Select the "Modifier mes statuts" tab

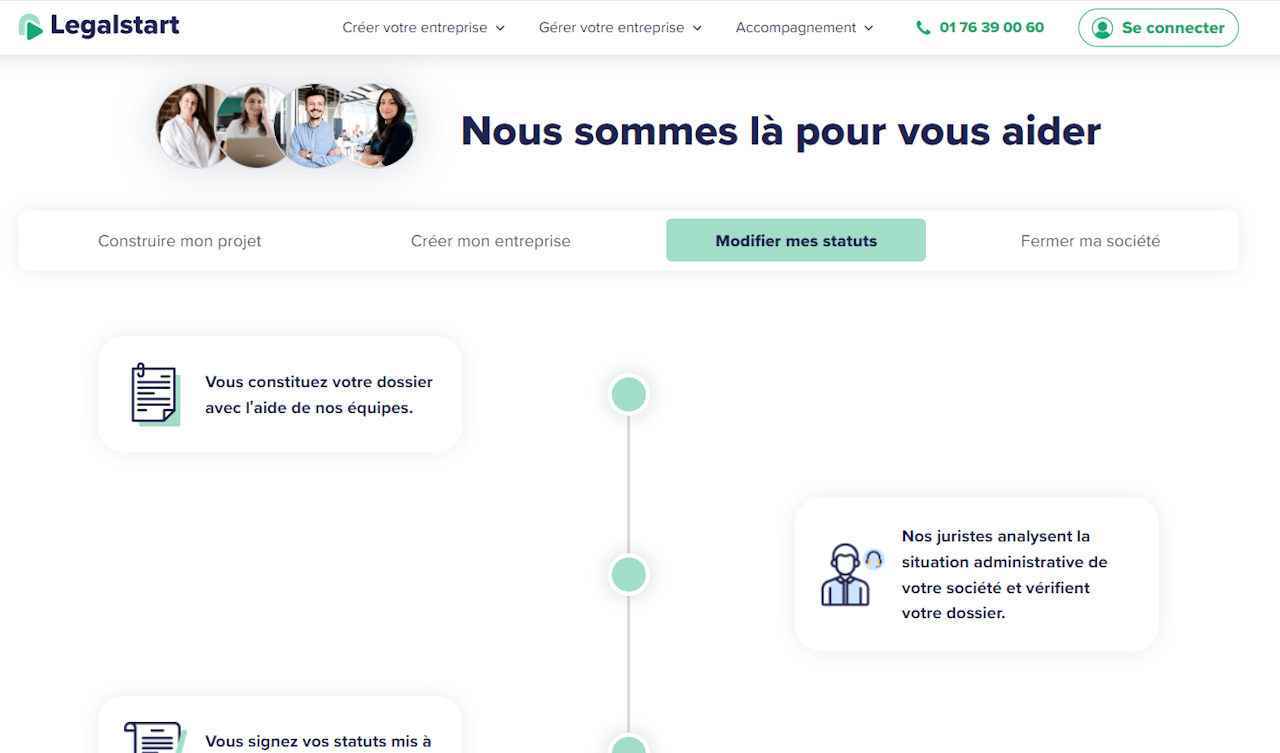click(796, 241)
